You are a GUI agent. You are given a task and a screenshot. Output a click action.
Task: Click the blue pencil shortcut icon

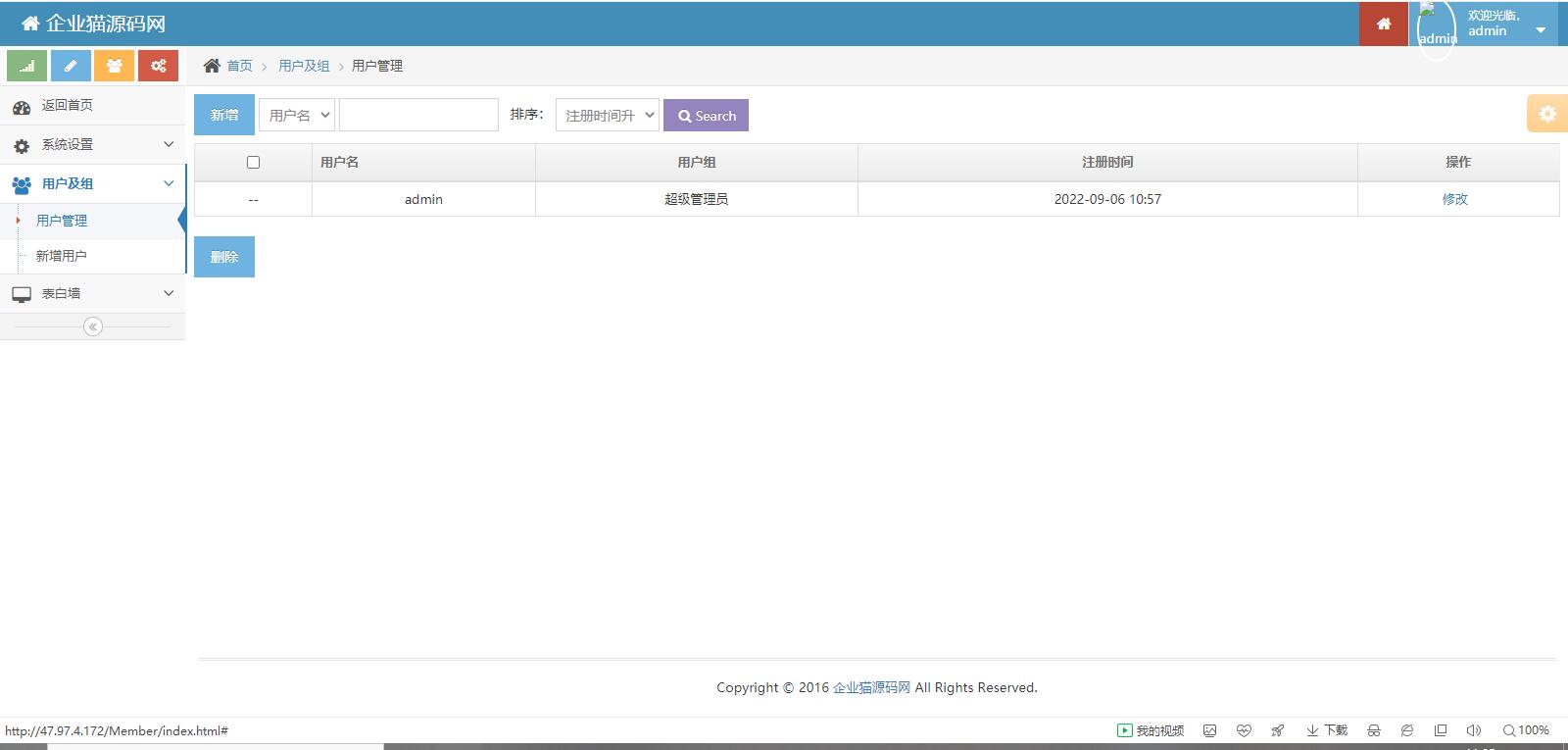(x=71, y=66)
